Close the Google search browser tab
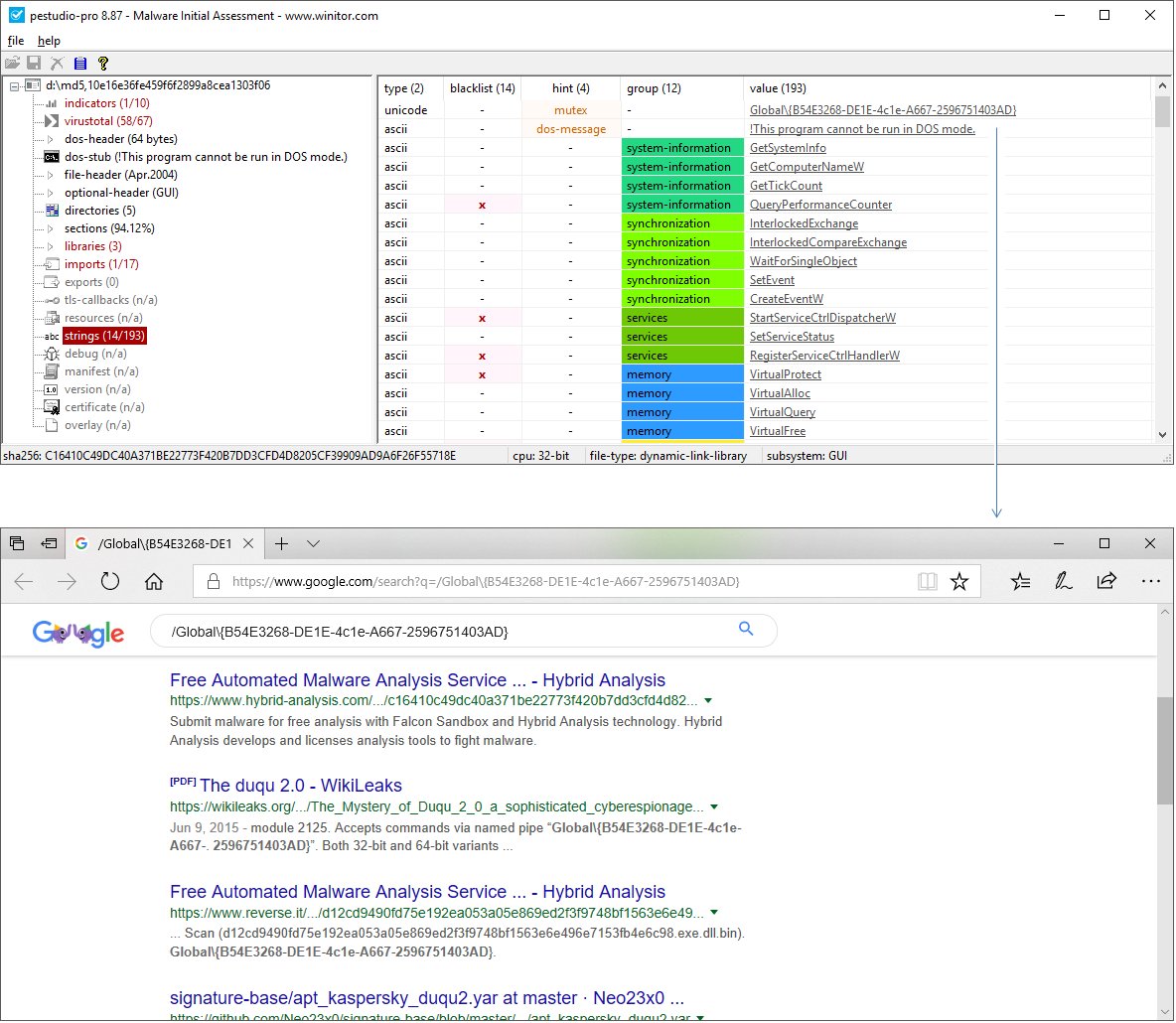Screen dimensions: 1176x1023 pos(248,544)
